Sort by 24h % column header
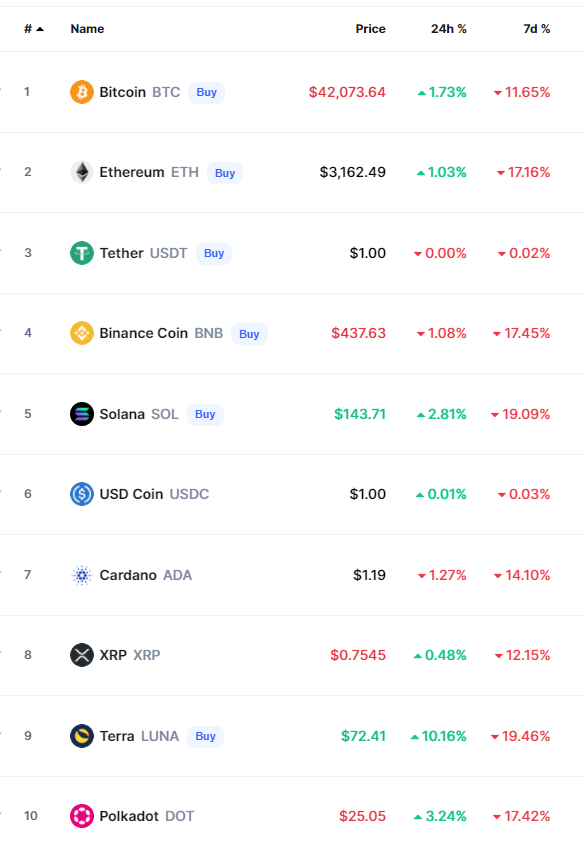Viewport: 586px width, 853px height. point(449,29)
